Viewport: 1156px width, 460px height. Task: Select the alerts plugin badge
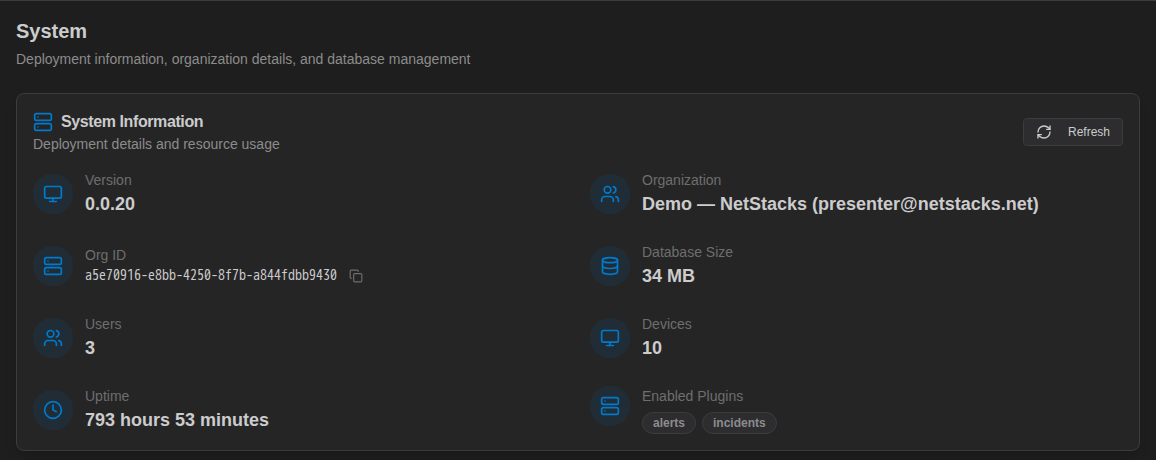click(669, 423)
